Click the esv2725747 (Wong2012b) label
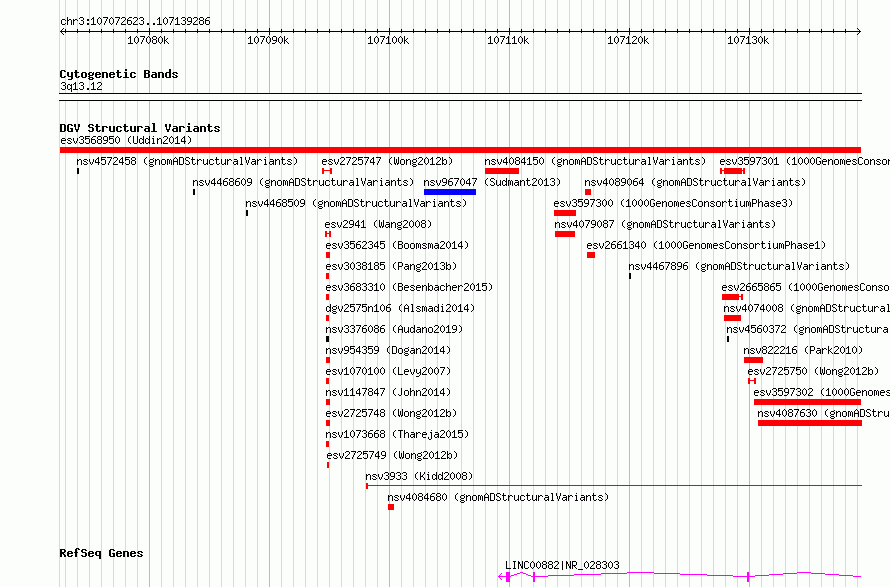This screenshot has height=587, width=890. coord(387,161)
